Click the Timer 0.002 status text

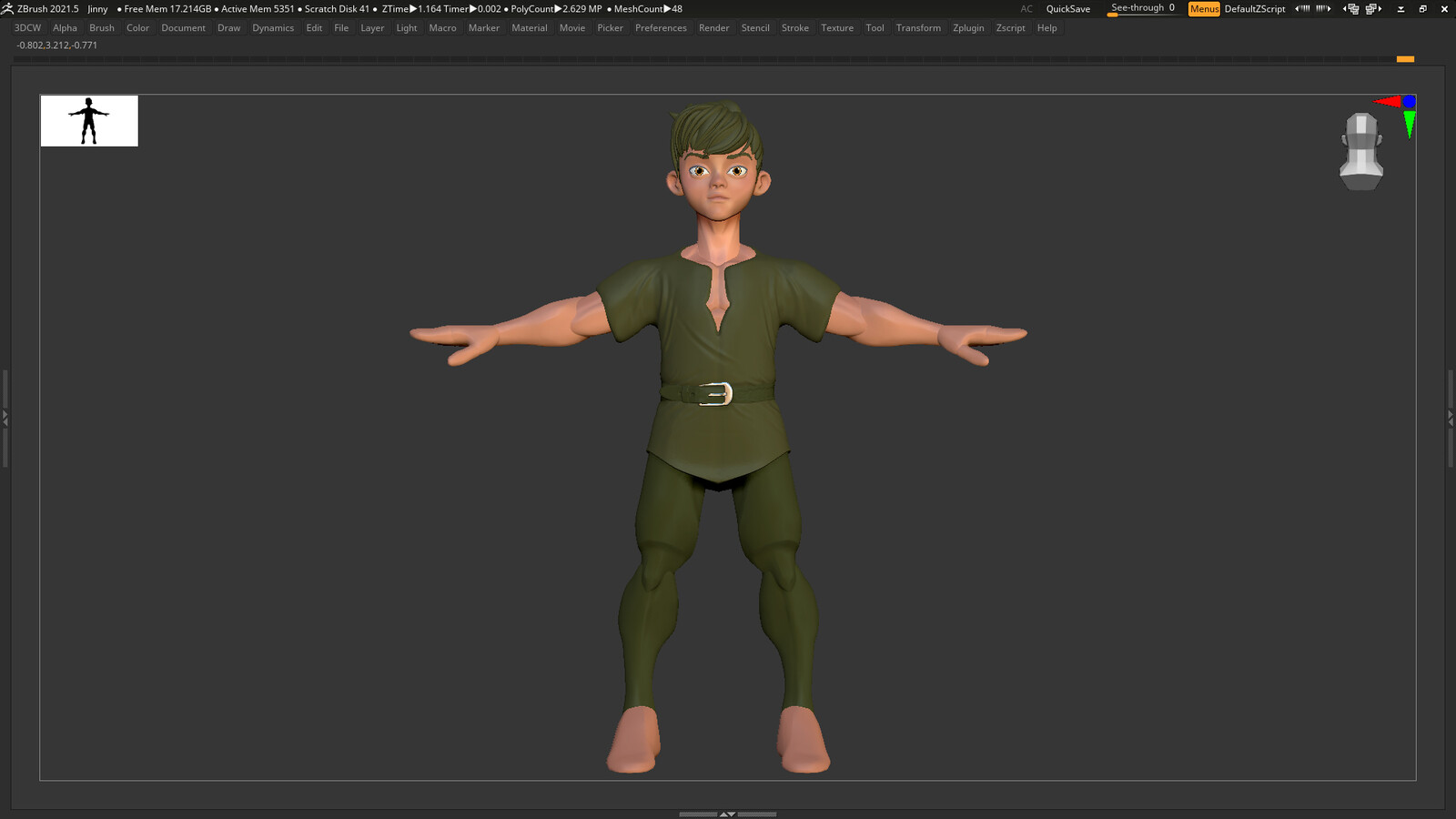tap(472, 9)
